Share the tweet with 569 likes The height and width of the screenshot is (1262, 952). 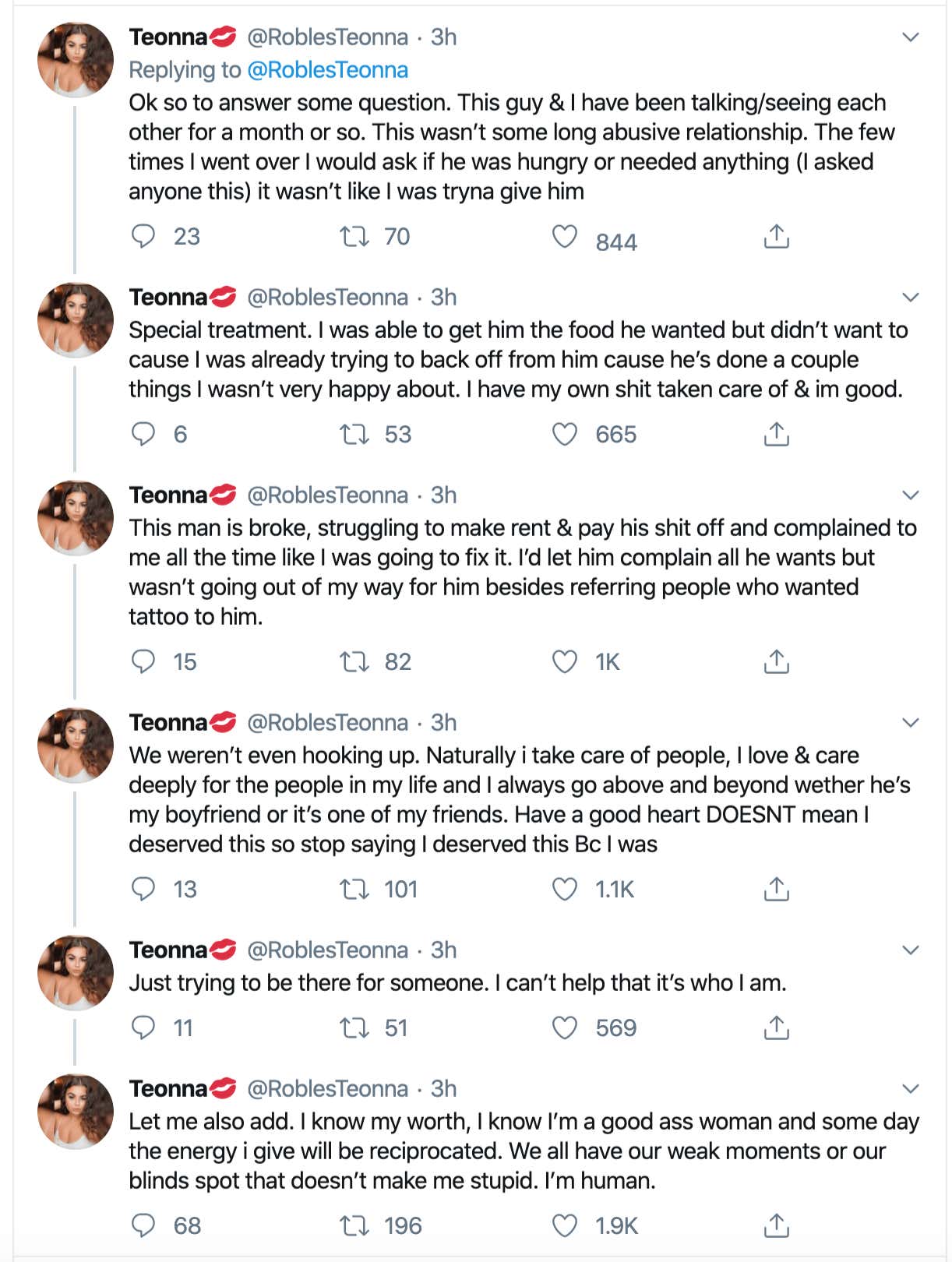click(x=776, y=1028)
